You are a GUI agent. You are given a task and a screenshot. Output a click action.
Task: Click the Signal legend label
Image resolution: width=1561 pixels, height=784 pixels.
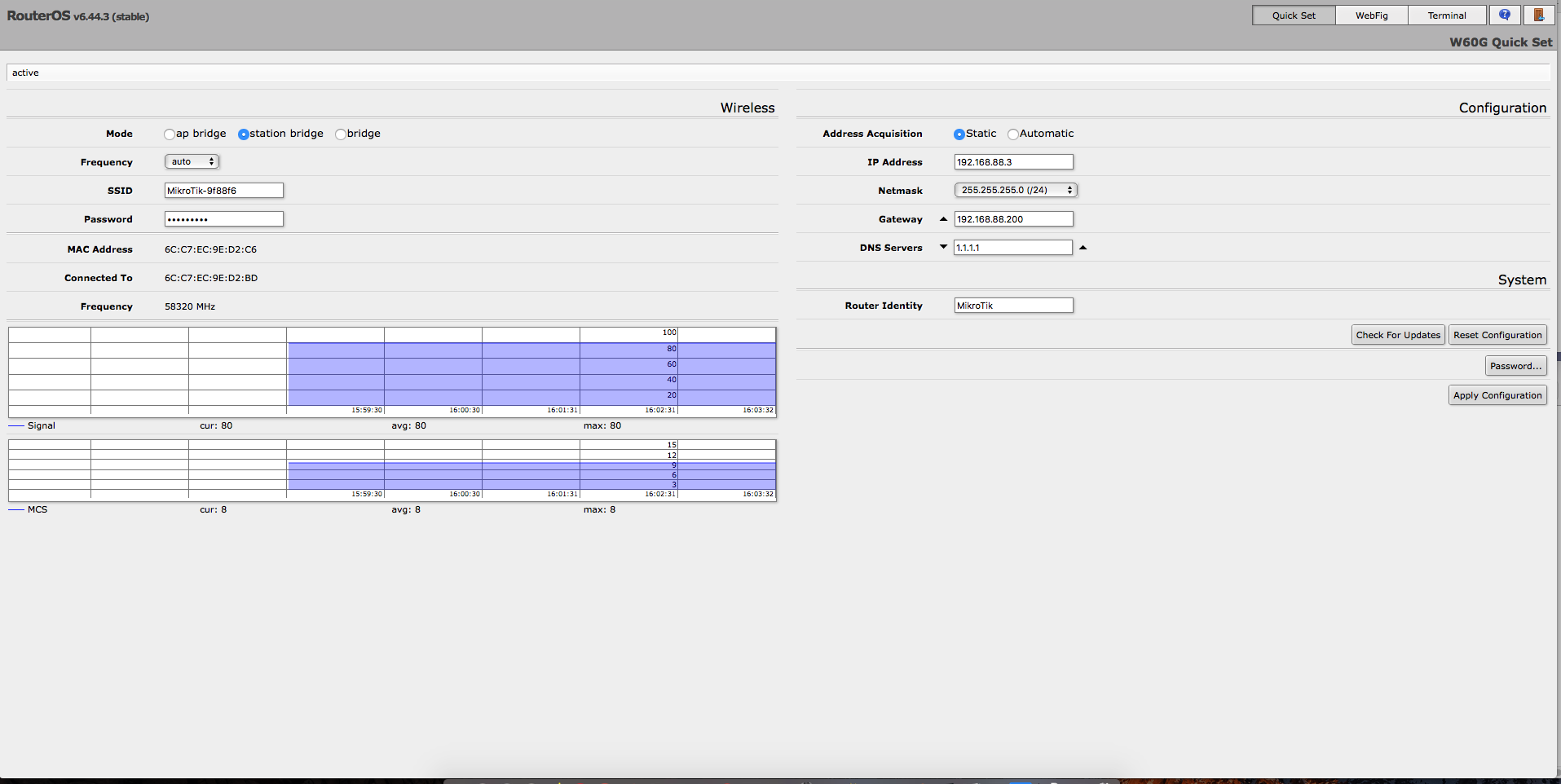coord(42,425)
